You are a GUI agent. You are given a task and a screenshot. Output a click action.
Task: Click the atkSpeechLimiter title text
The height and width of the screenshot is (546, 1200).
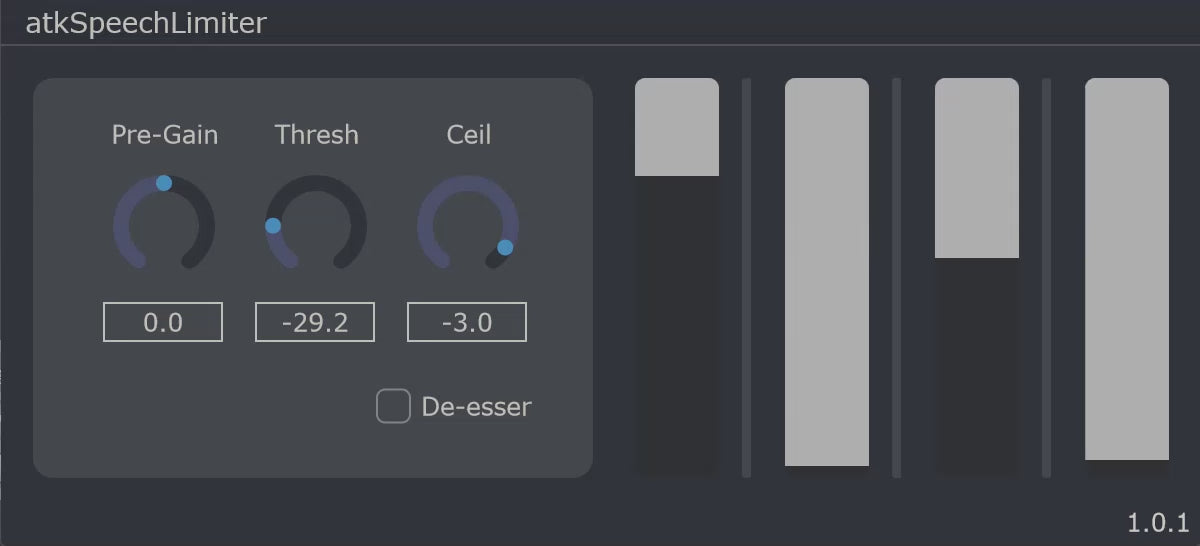pyautogui.click(x=146, y=22)
